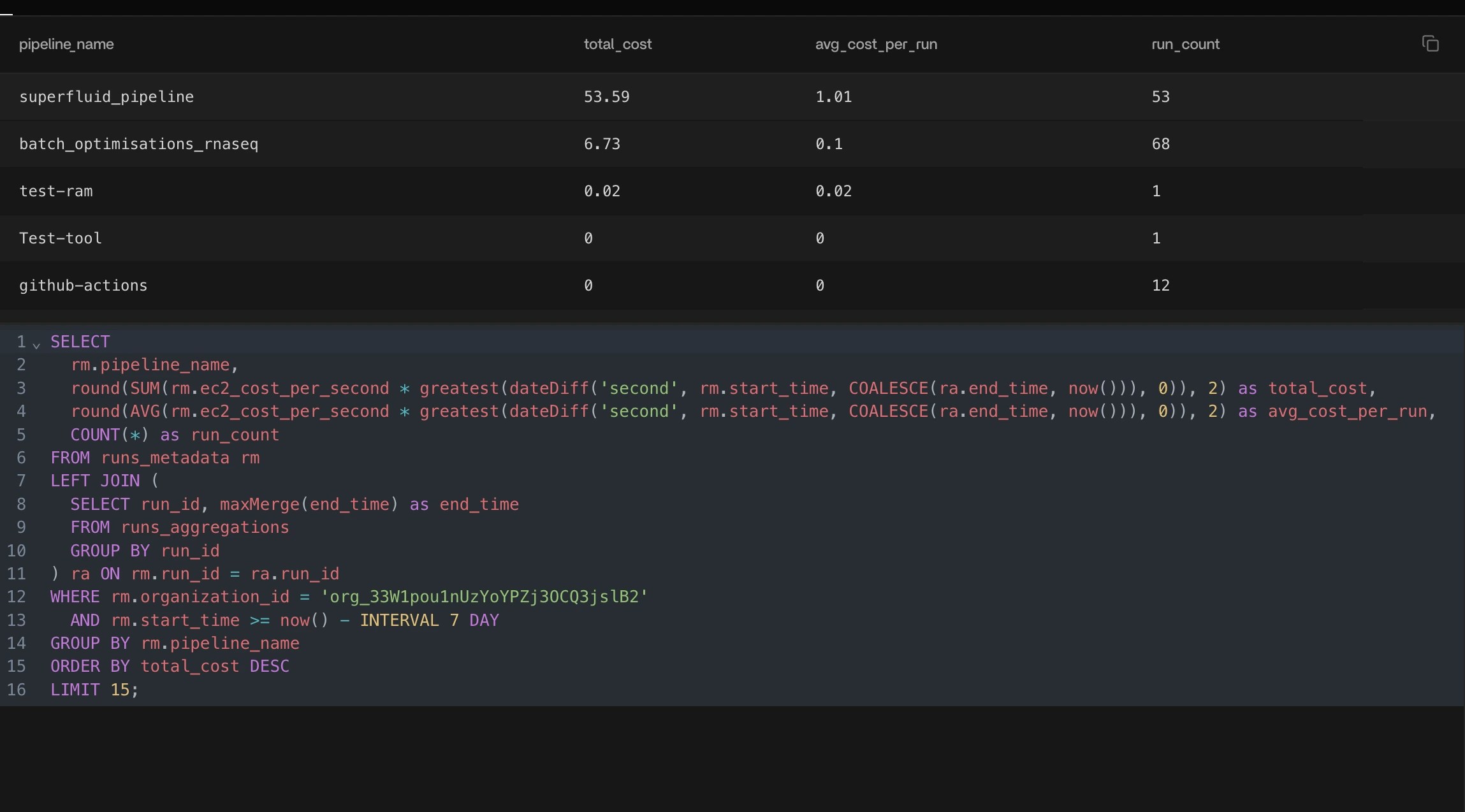Click the 53.59 total cost value

(606, 97)
